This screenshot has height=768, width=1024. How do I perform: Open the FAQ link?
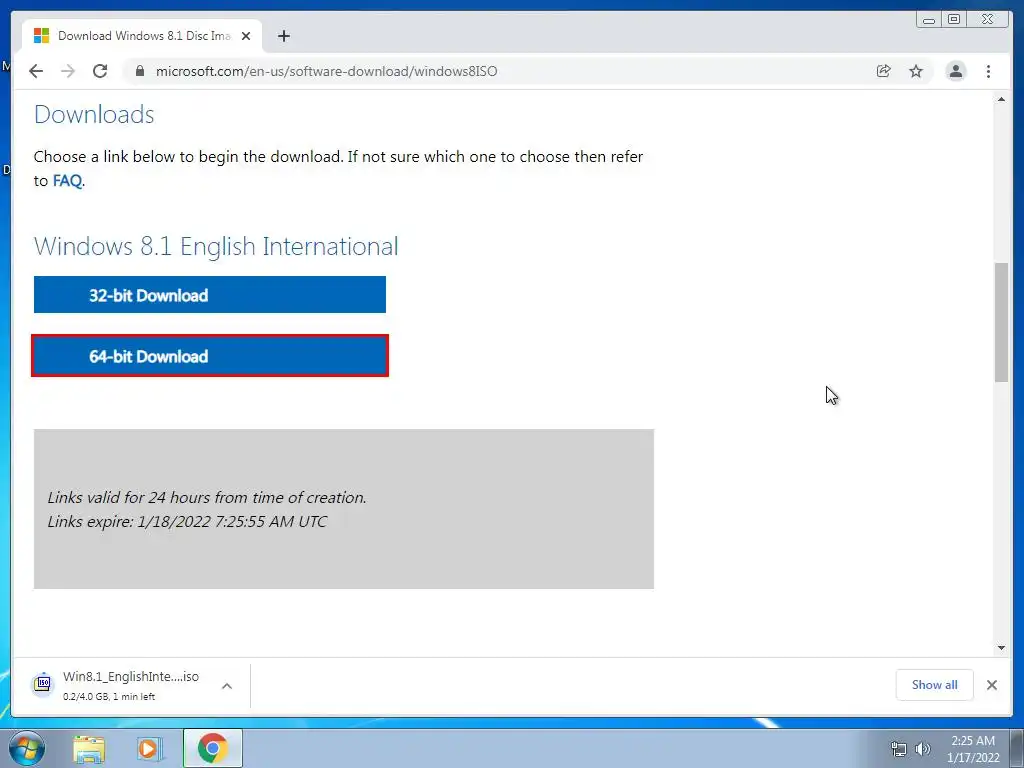(67, 181)
